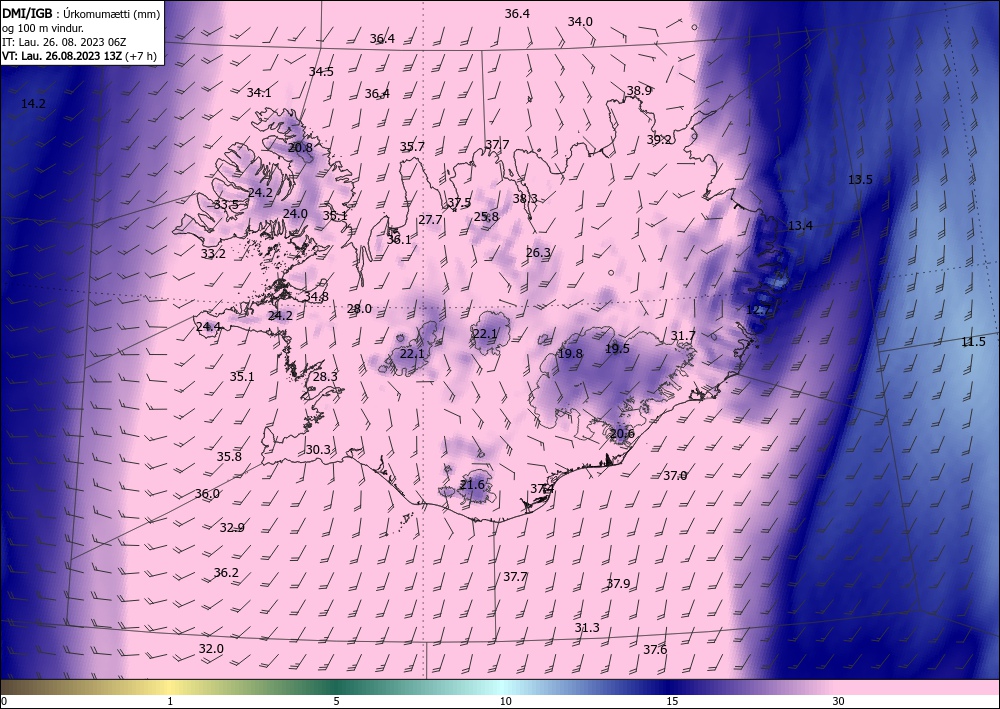Click the '26.3' map value
Viewport: 1000px width, 709px height.
point(538,253)
